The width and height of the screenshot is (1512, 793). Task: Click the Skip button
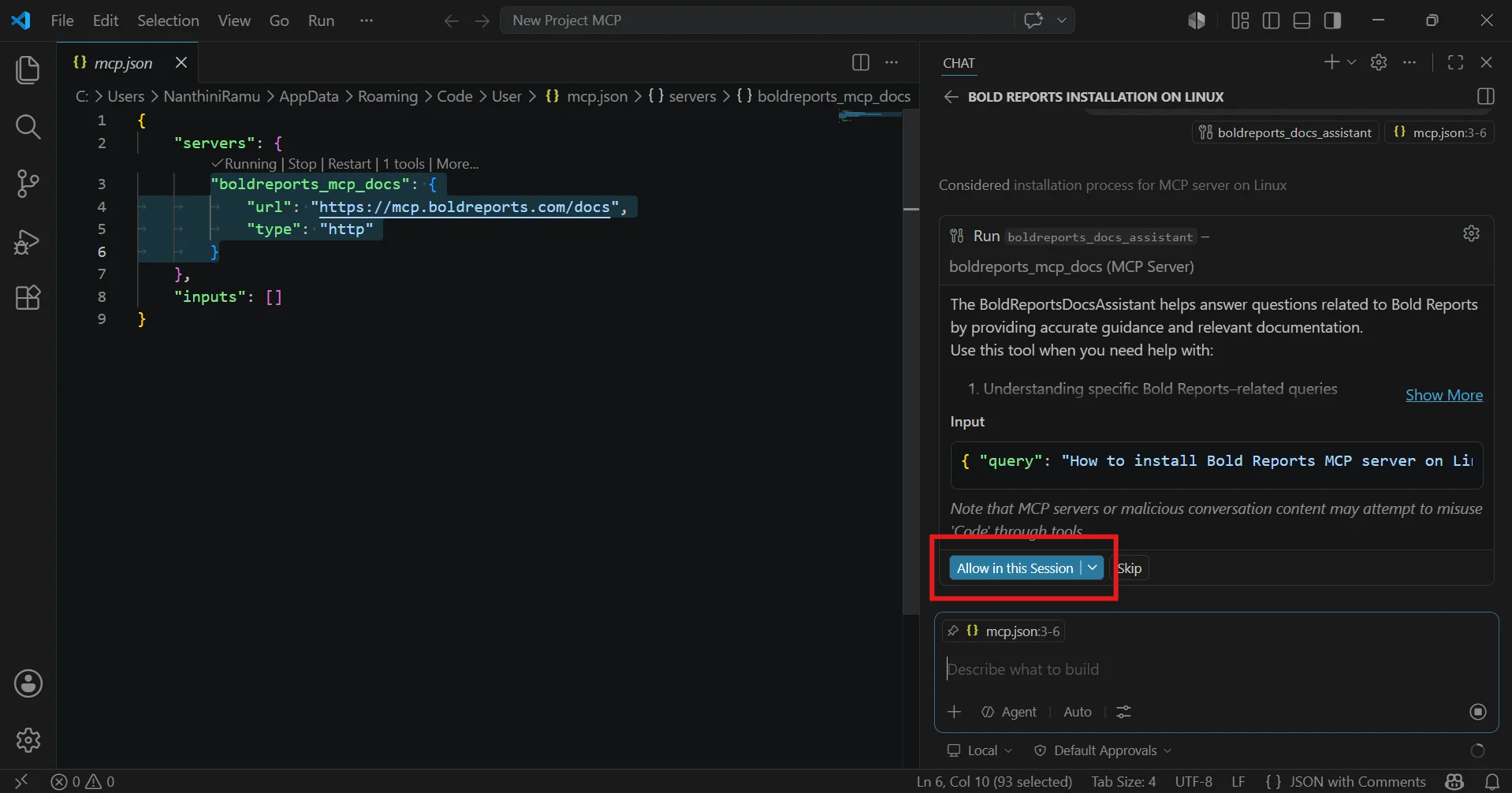pyautogui.click(x=1130, y=568)
